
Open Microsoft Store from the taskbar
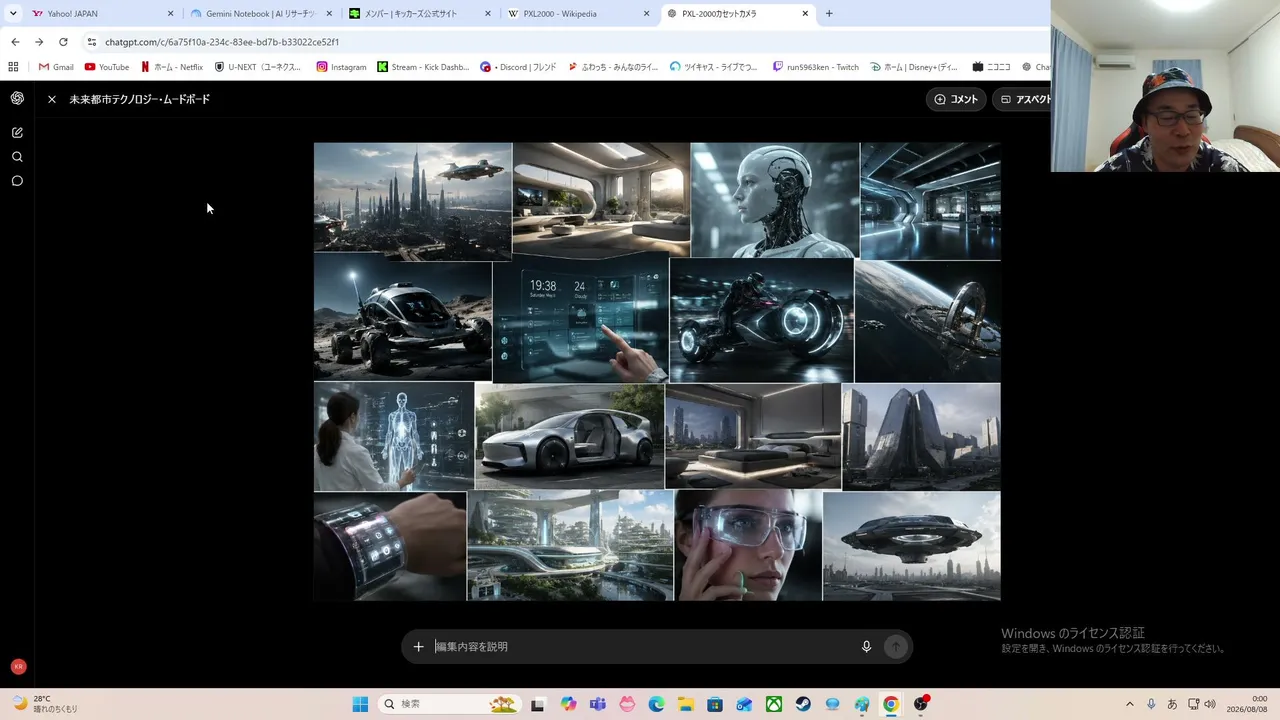pos(715,704)
